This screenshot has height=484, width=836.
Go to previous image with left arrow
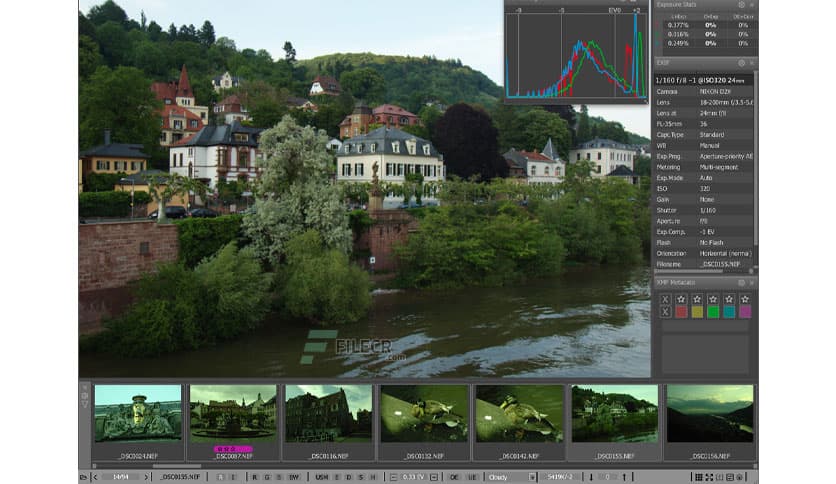tap(95, 477)
